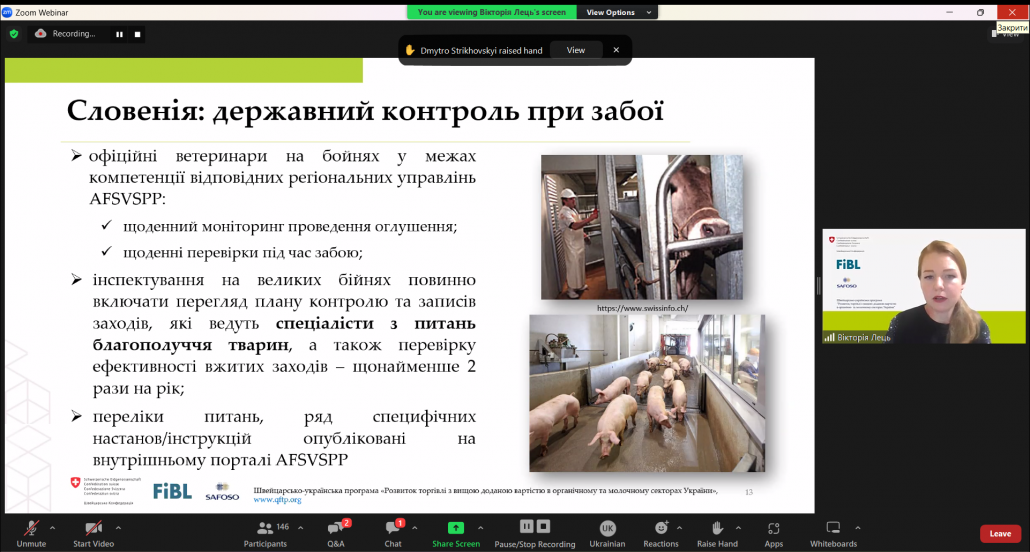This screenshot has width=1030, height=552.
Task: Pause the recording in the top bar
Action: click(x=119, y=34)
